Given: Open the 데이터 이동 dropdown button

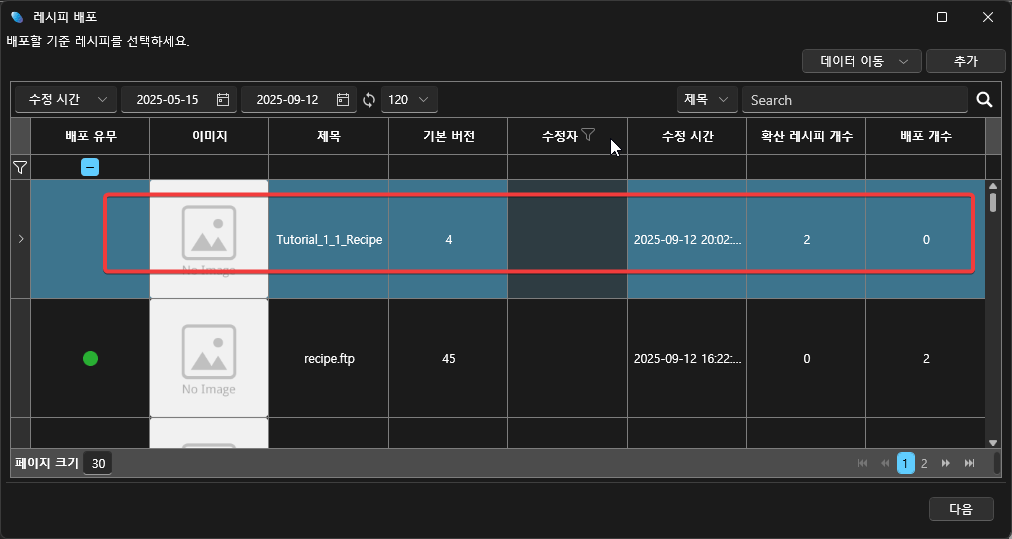Looking at the screenshot, I should (863, 61).
